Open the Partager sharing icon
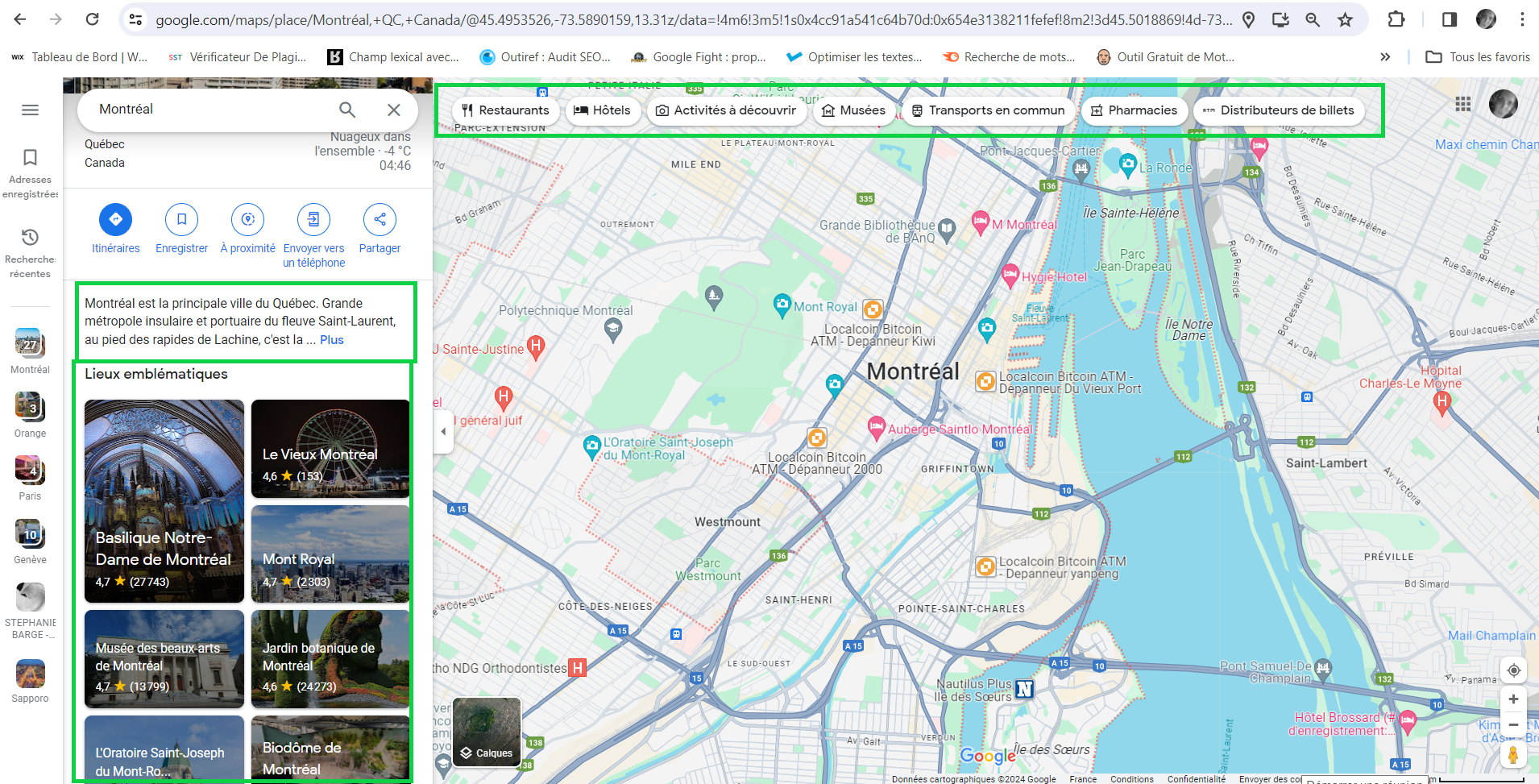Image resolution: width=1539 pixels, height=784 pixels. pyautogui.click(x=380, y=218)
